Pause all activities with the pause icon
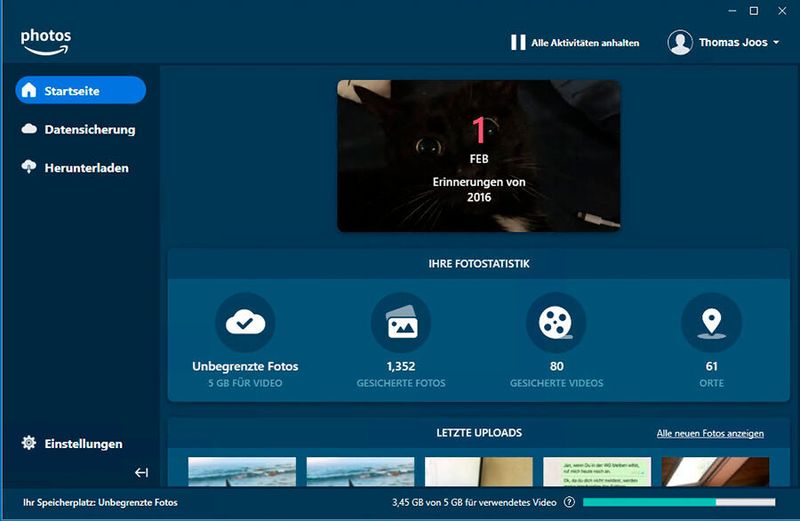 [518, 42]
